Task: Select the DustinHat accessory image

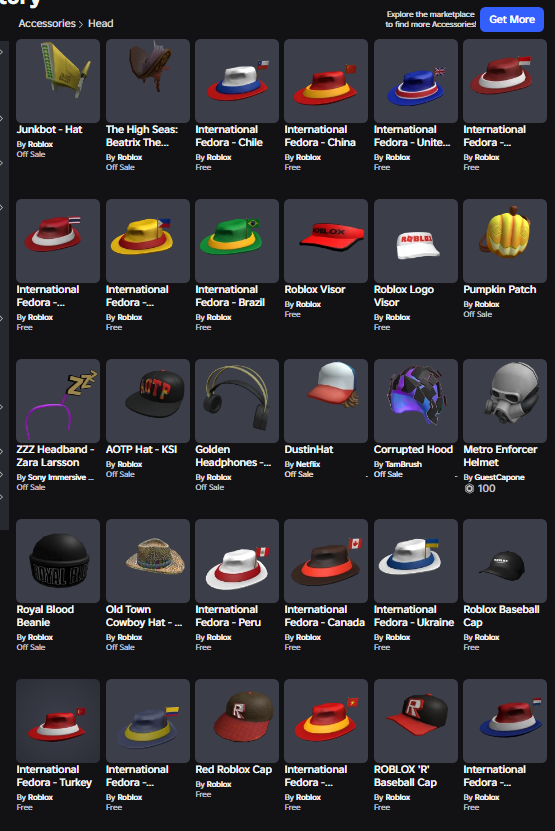Action: [x=326, y=401]
